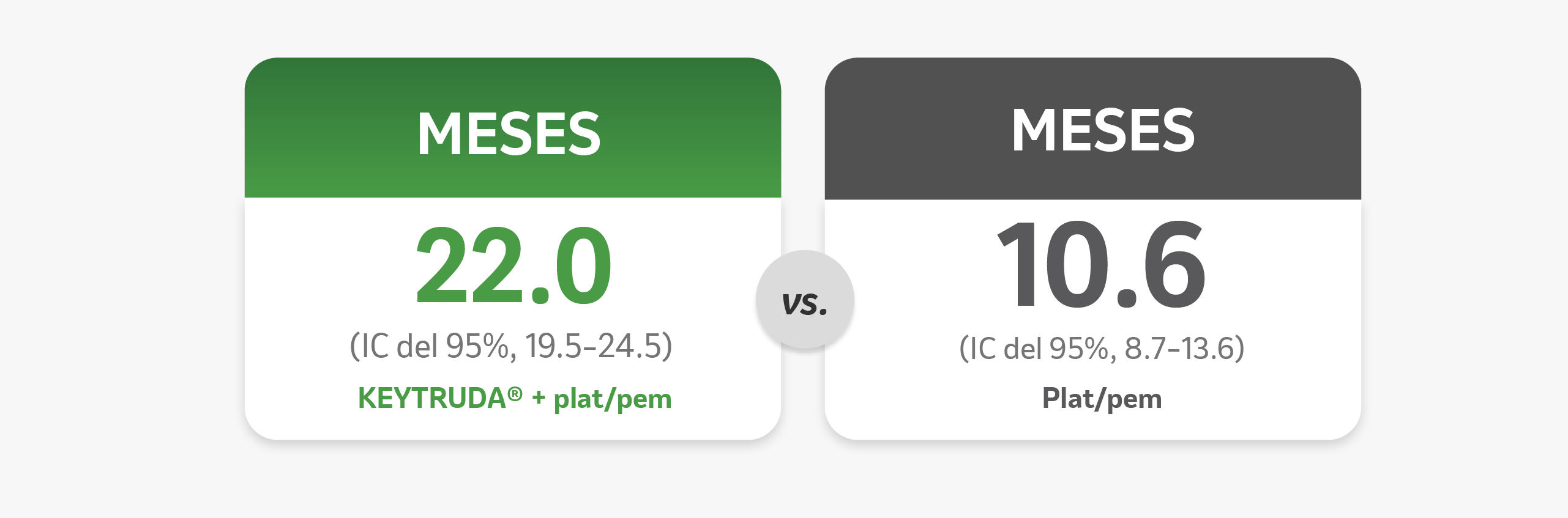Click the digit 6 in 10.6
1568x518 pixels.
point(1174,264)
